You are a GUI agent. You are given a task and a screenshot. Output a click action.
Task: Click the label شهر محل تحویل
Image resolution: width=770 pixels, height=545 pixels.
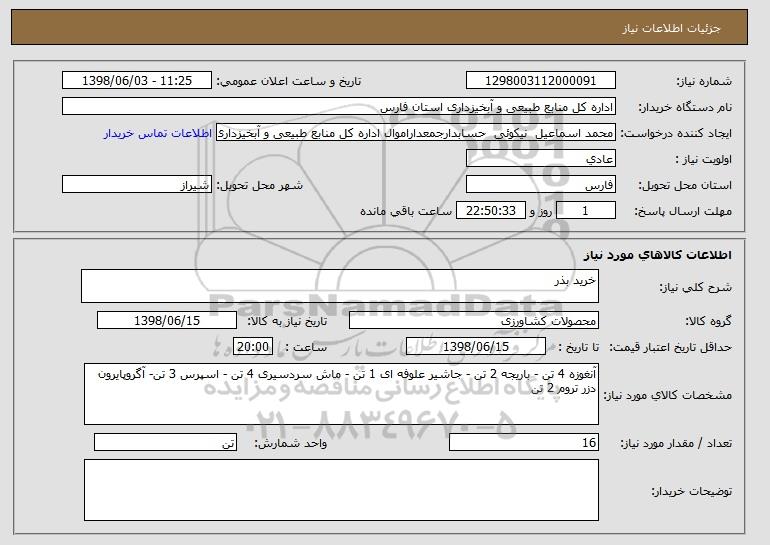pyautogui.click(x=260, y=185)
